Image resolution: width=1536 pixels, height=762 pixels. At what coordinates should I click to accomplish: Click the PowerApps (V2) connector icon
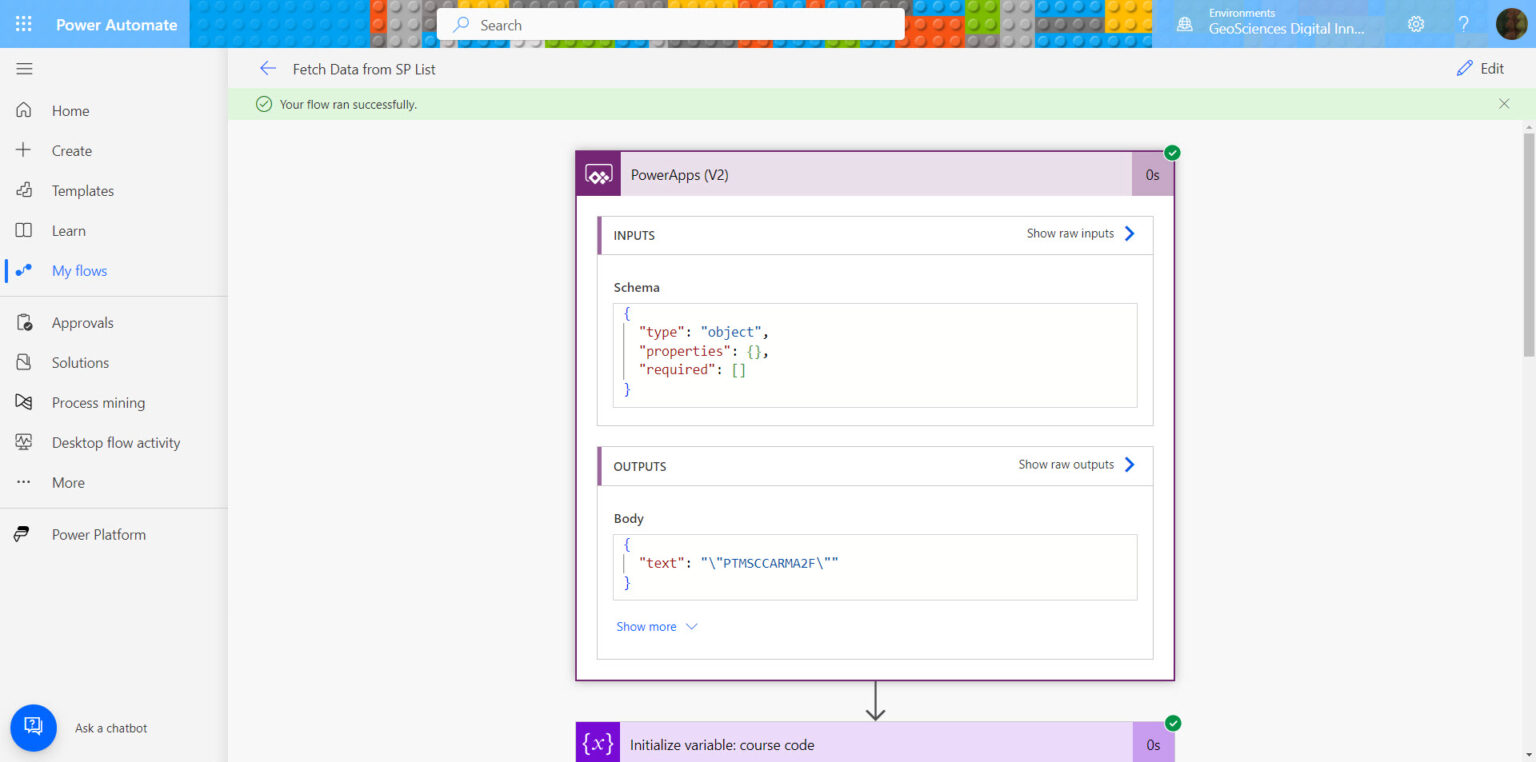click(x=598, y=173)
